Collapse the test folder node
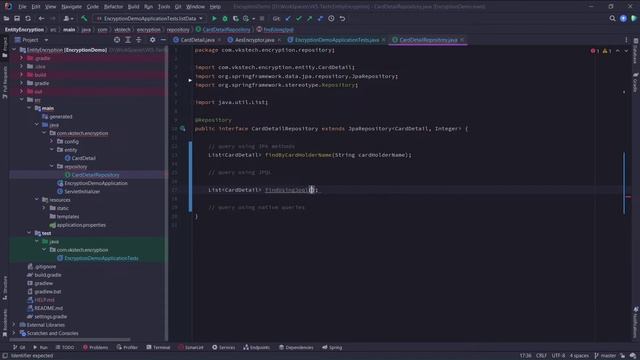This screenshot has height=360, width=640. click(29, 233)
